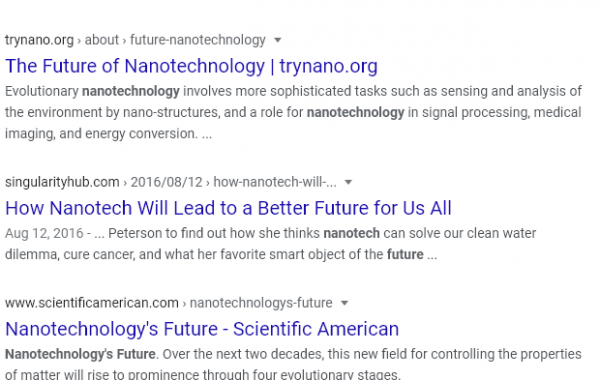Click the snippet beginning 'Evolutionary nanotechnology involves'
Image resolution: width=600 pixels, height=380 pixels.
coord(293,113)
